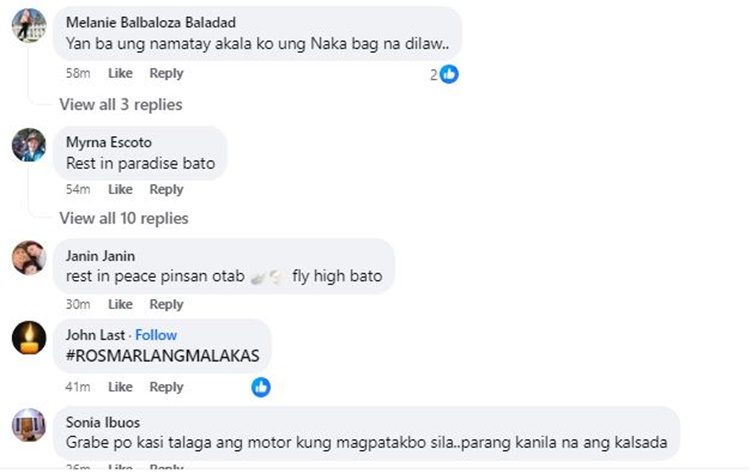750x473 pixels.
Task: View like reactions on Melanie's comment
Action: click(444, 74)
